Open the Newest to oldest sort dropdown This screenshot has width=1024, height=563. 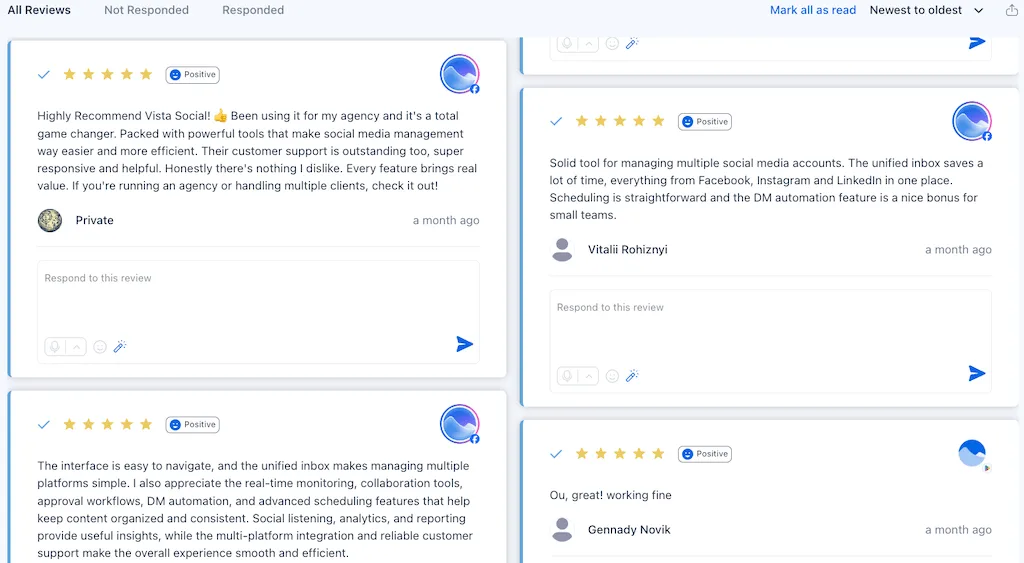point(926,10)
